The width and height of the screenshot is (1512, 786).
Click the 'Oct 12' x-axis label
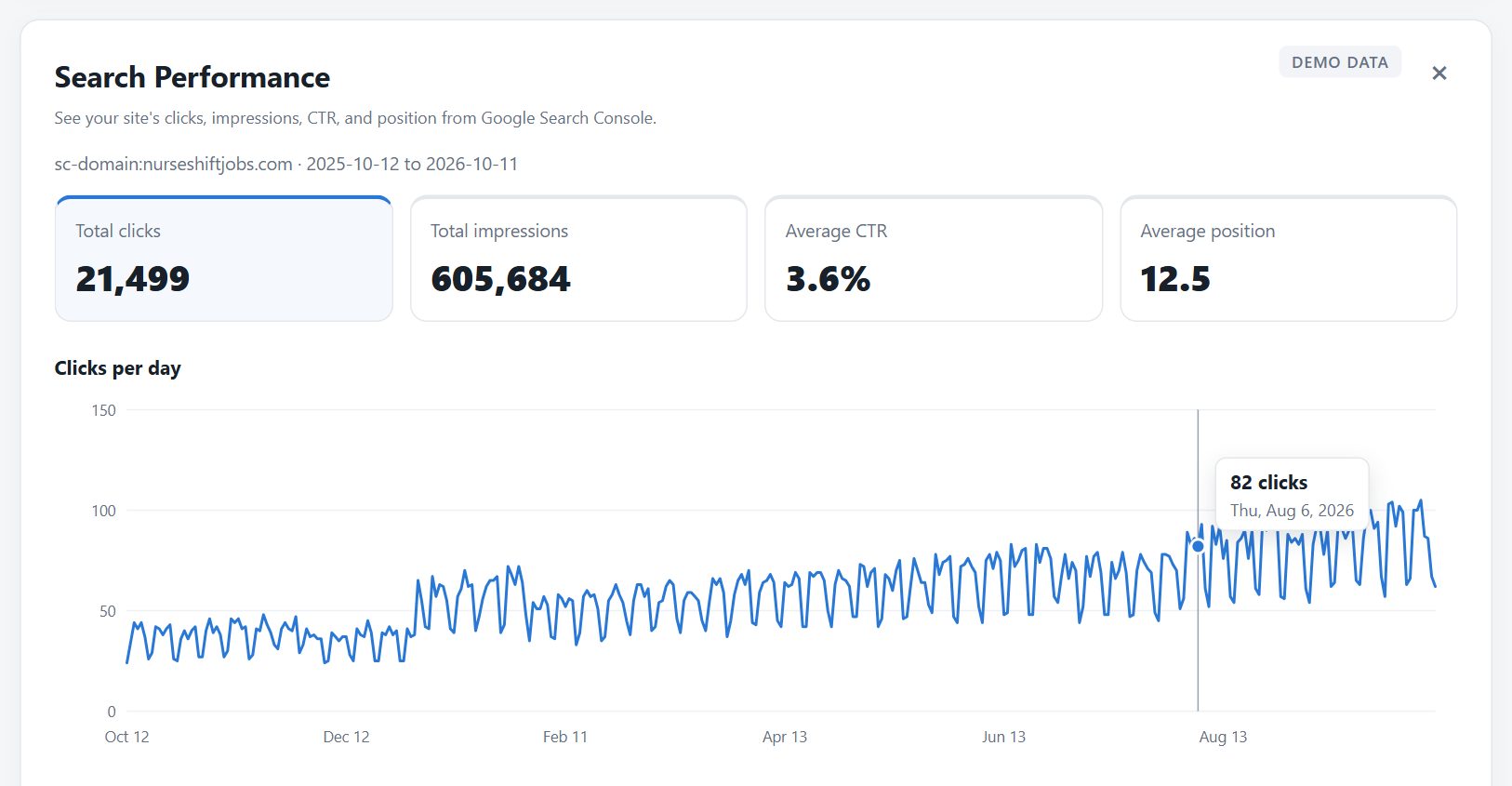(x=127, y=737)
